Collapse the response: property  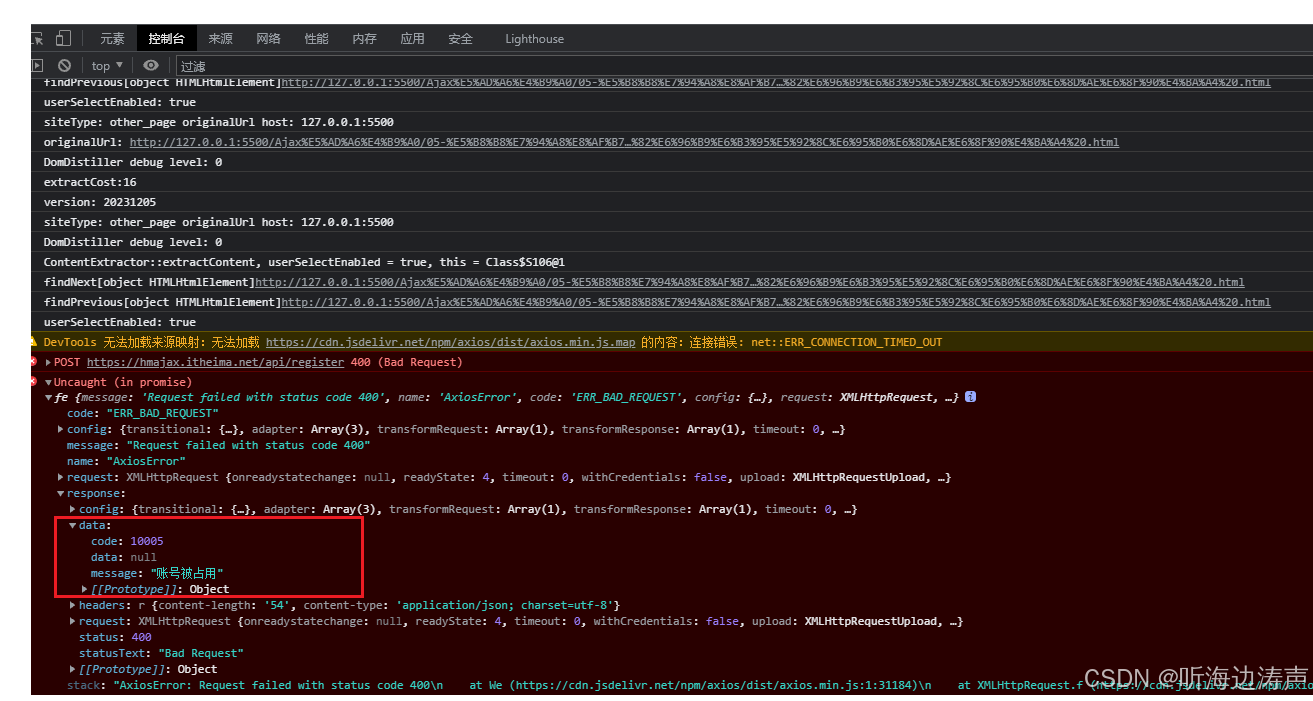(61, 493)
